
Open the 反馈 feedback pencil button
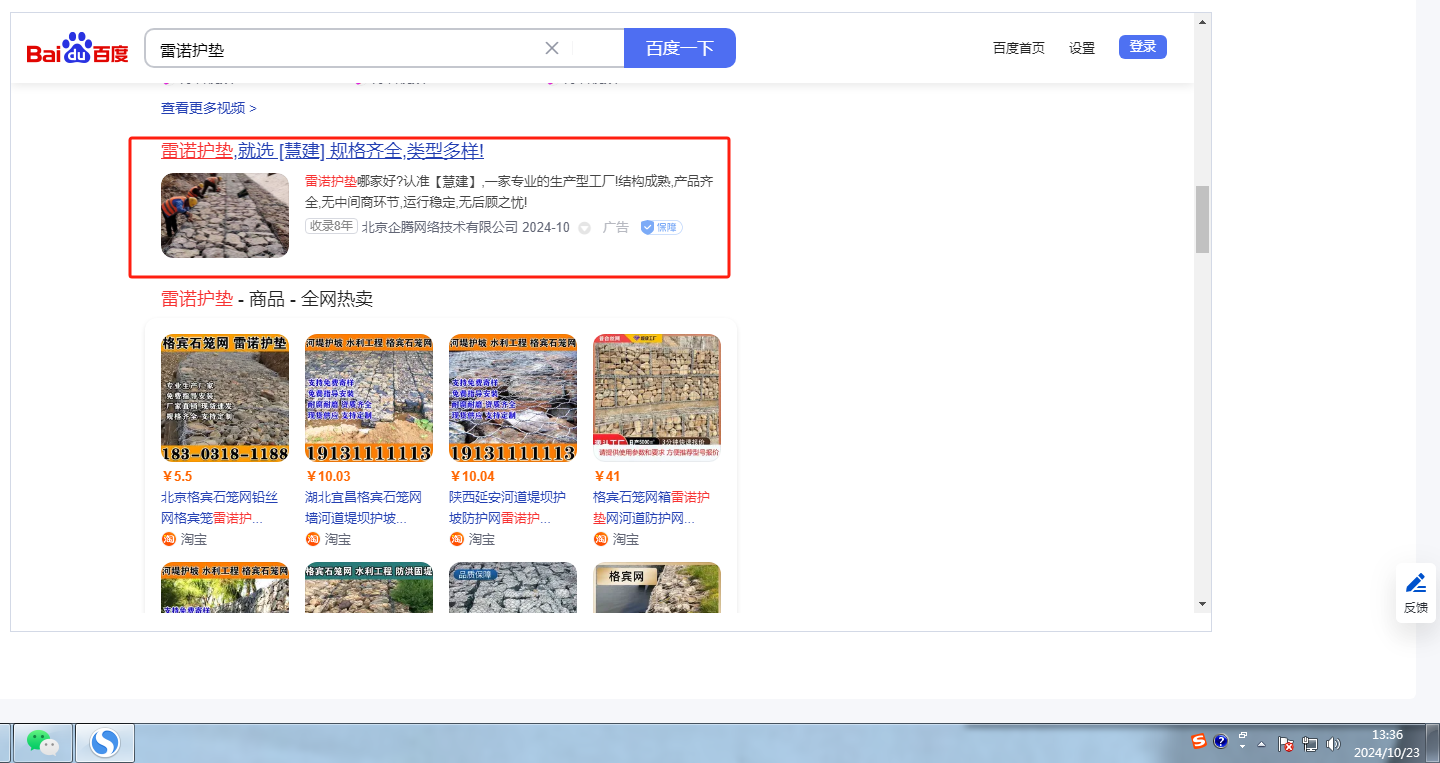(x=1416, y=593)
